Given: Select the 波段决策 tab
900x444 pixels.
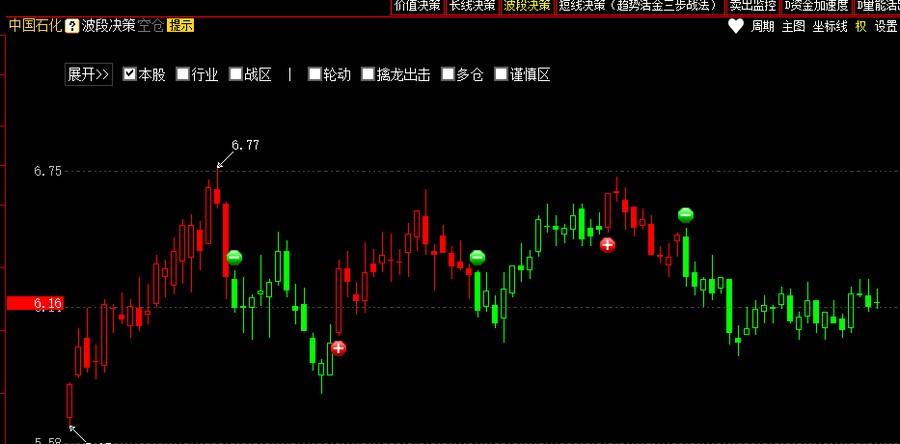Looking at the screenshot, I should 527,6.
